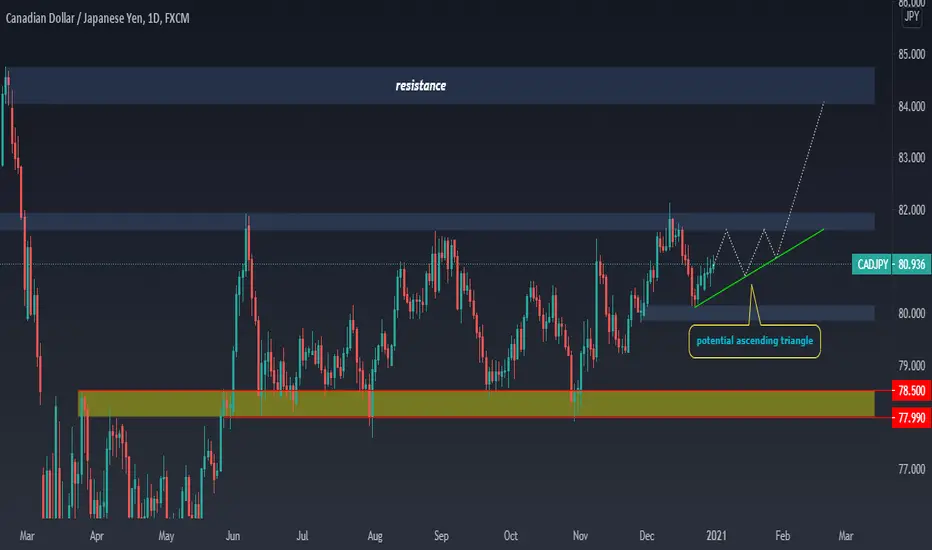Select the 84.000 price axis value
Image resolution: width=932 pixels, height=550 pixels.
coord(911,106)
